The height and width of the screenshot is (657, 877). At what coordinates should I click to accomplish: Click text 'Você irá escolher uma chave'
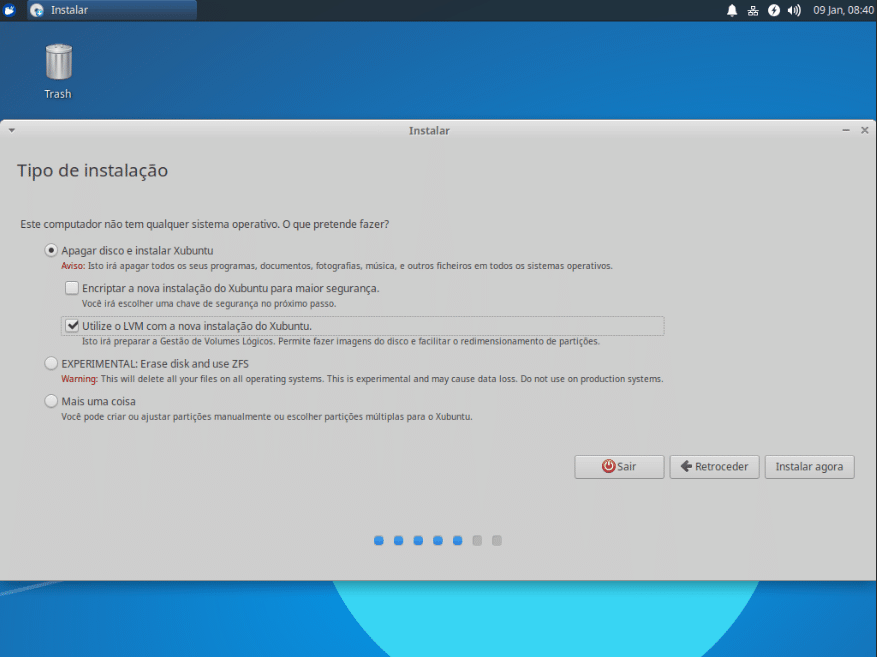click(209, 304)
